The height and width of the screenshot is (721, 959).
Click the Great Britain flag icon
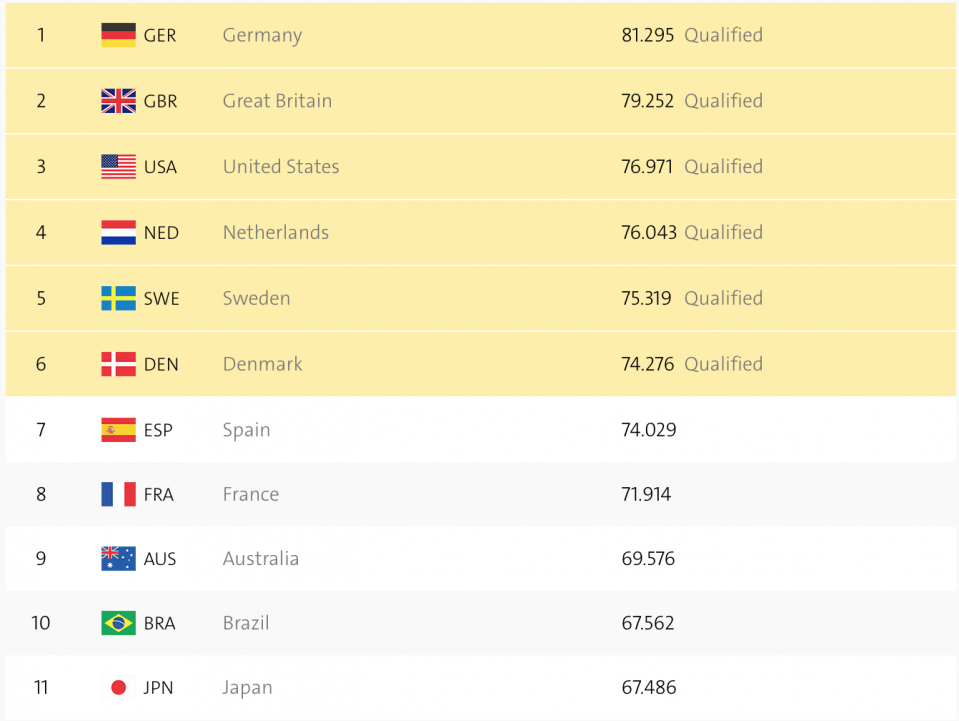click(118, 101)
